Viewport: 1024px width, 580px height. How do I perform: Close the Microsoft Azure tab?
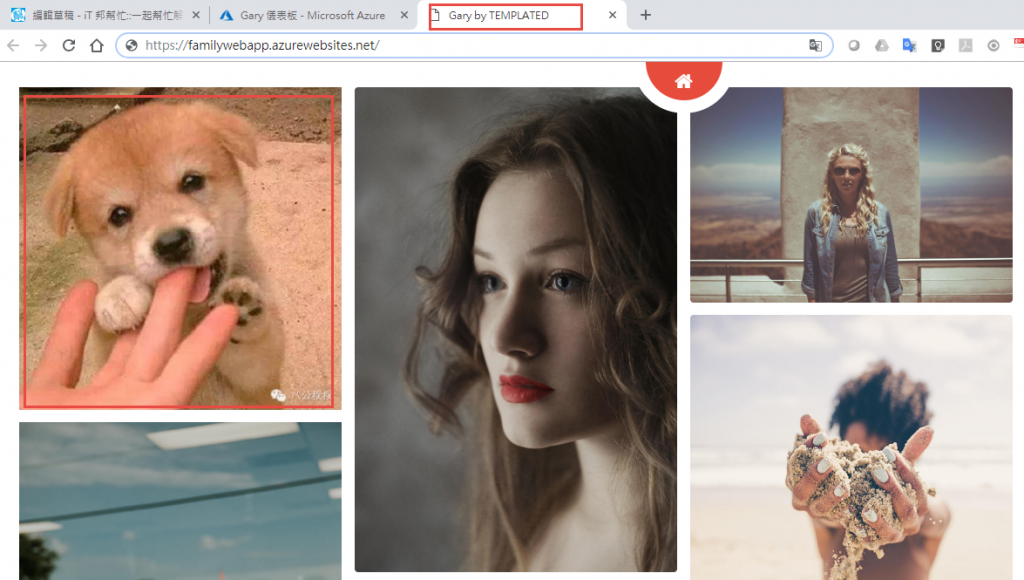pyautogui.click(x=404, y=15)
